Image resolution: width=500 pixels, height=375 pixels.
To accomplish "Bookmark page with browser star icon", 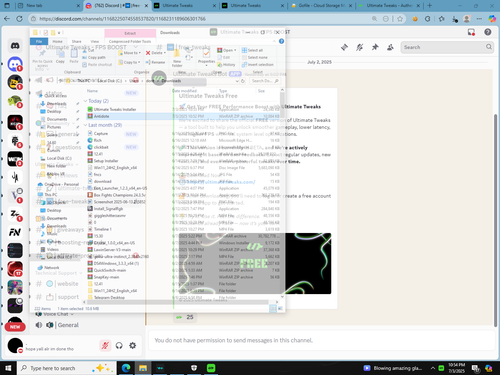I will [x=400, y=19].
